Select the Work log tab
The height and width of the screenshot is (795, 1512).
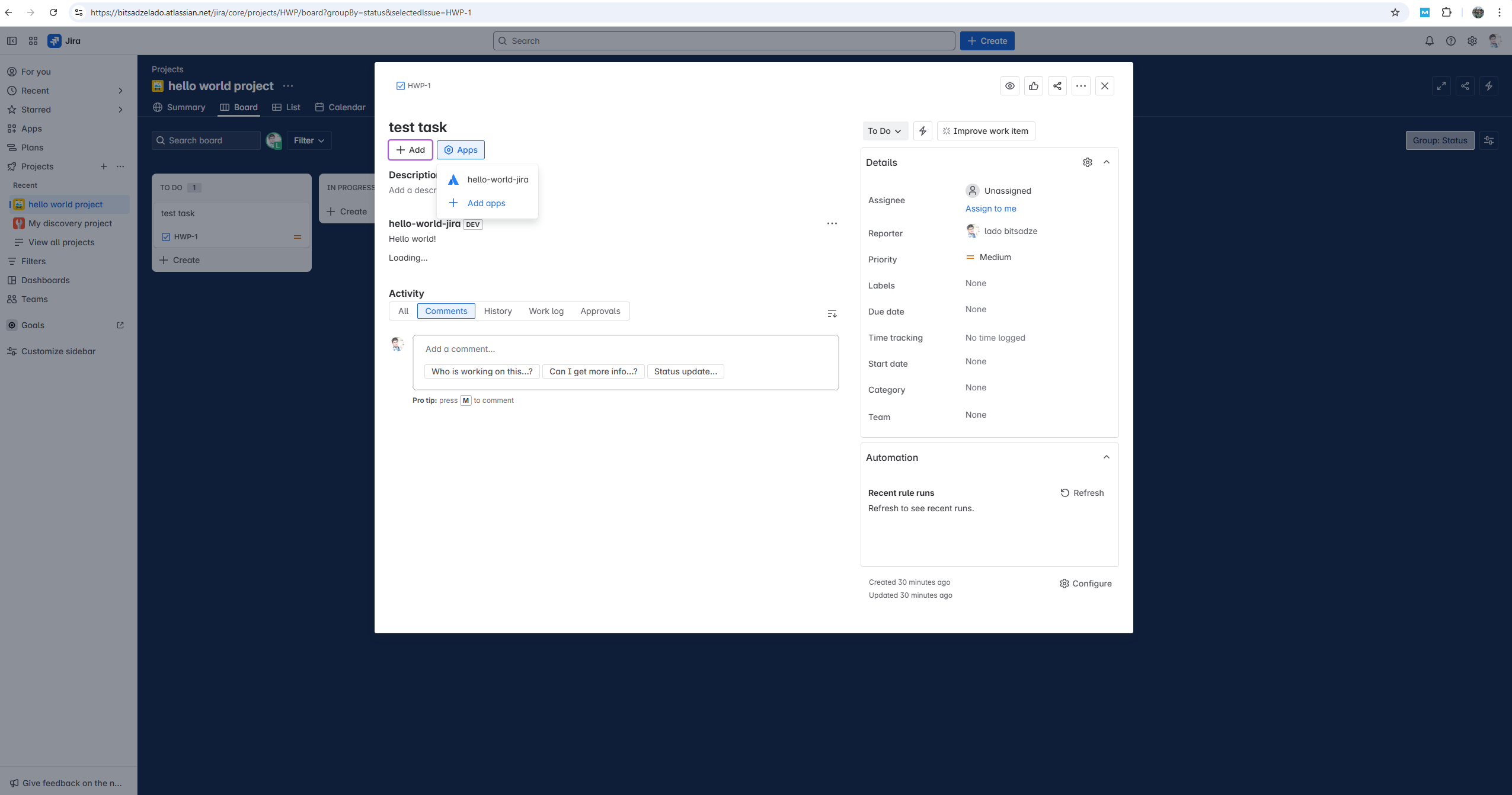[x=546, y=311]
